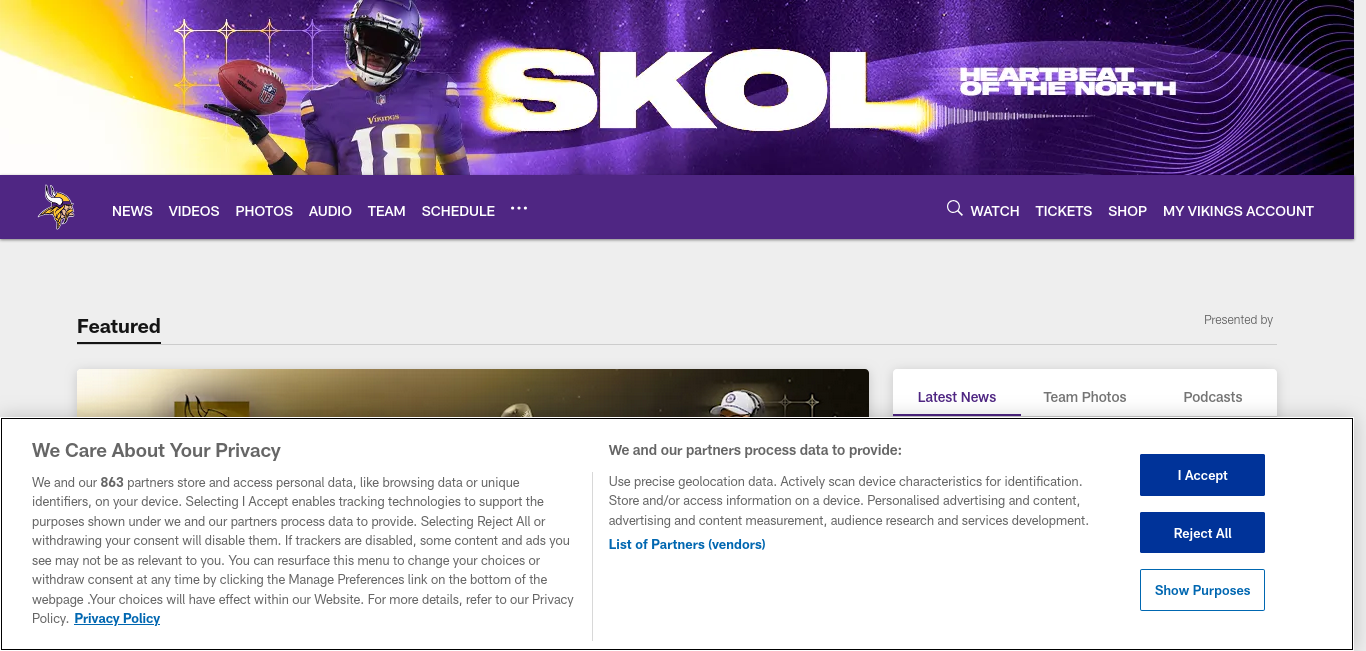1366x651 pixels.
Task: Open the SCHEDULE nav link
Action: (458, 211)
